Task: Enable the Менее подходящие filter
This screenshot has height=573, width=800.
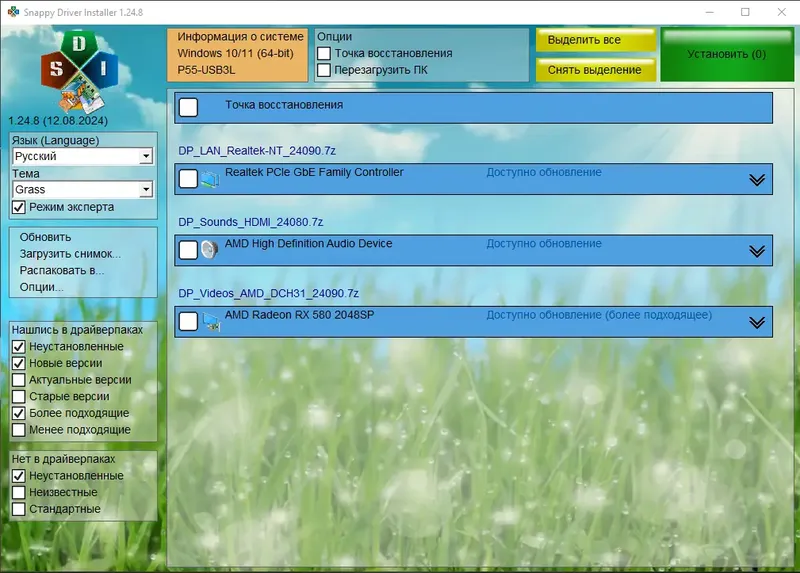Action: point(19,430)
